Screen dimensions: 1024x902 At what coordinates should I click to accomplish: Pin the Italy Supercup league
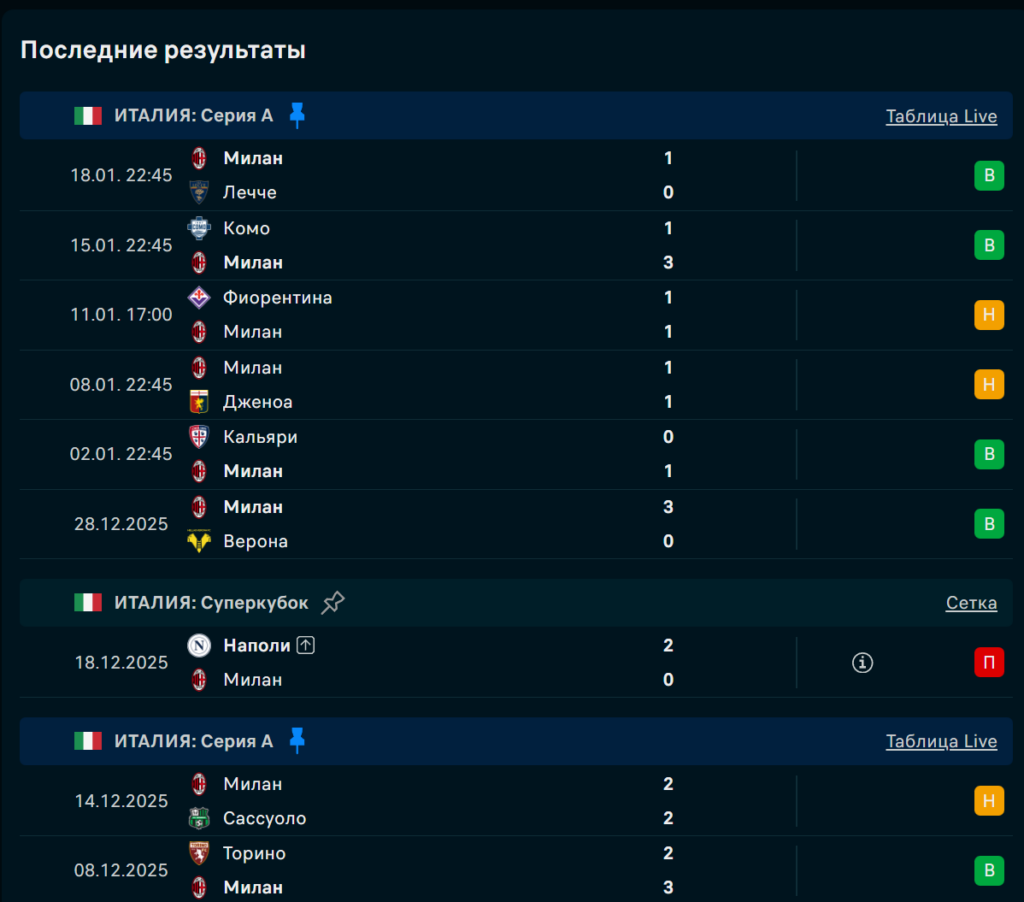pyautogui.click(x=333, y=602)
